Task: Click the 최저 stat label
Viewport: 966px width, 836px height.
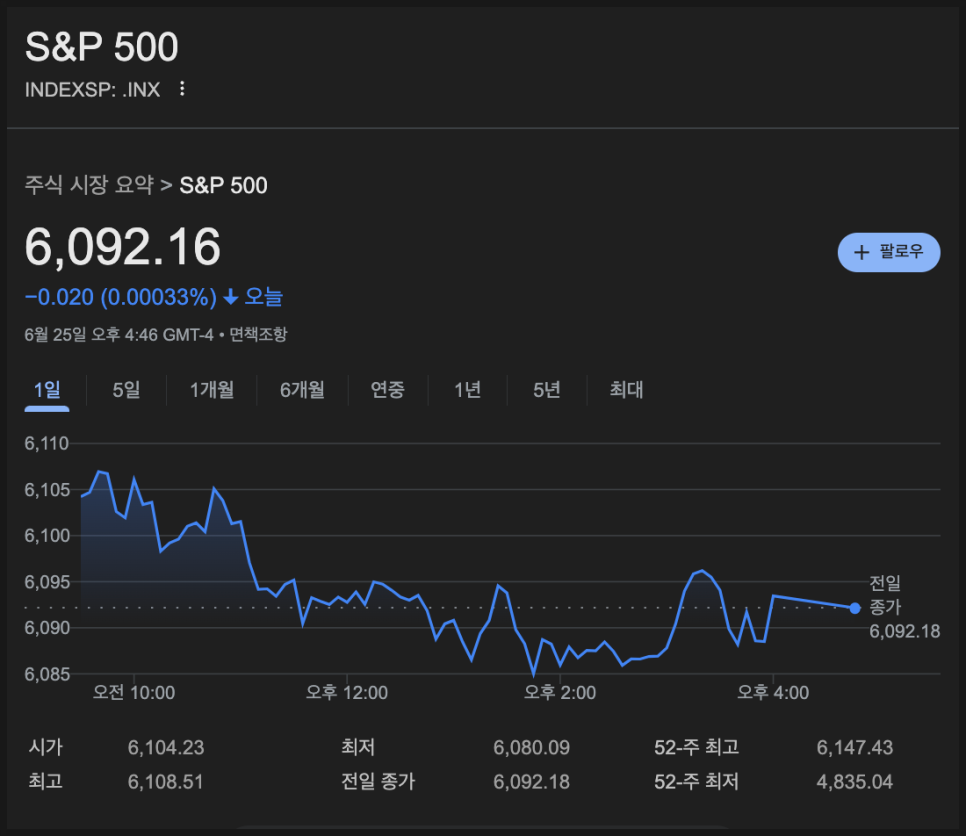Action: (358, 747)
